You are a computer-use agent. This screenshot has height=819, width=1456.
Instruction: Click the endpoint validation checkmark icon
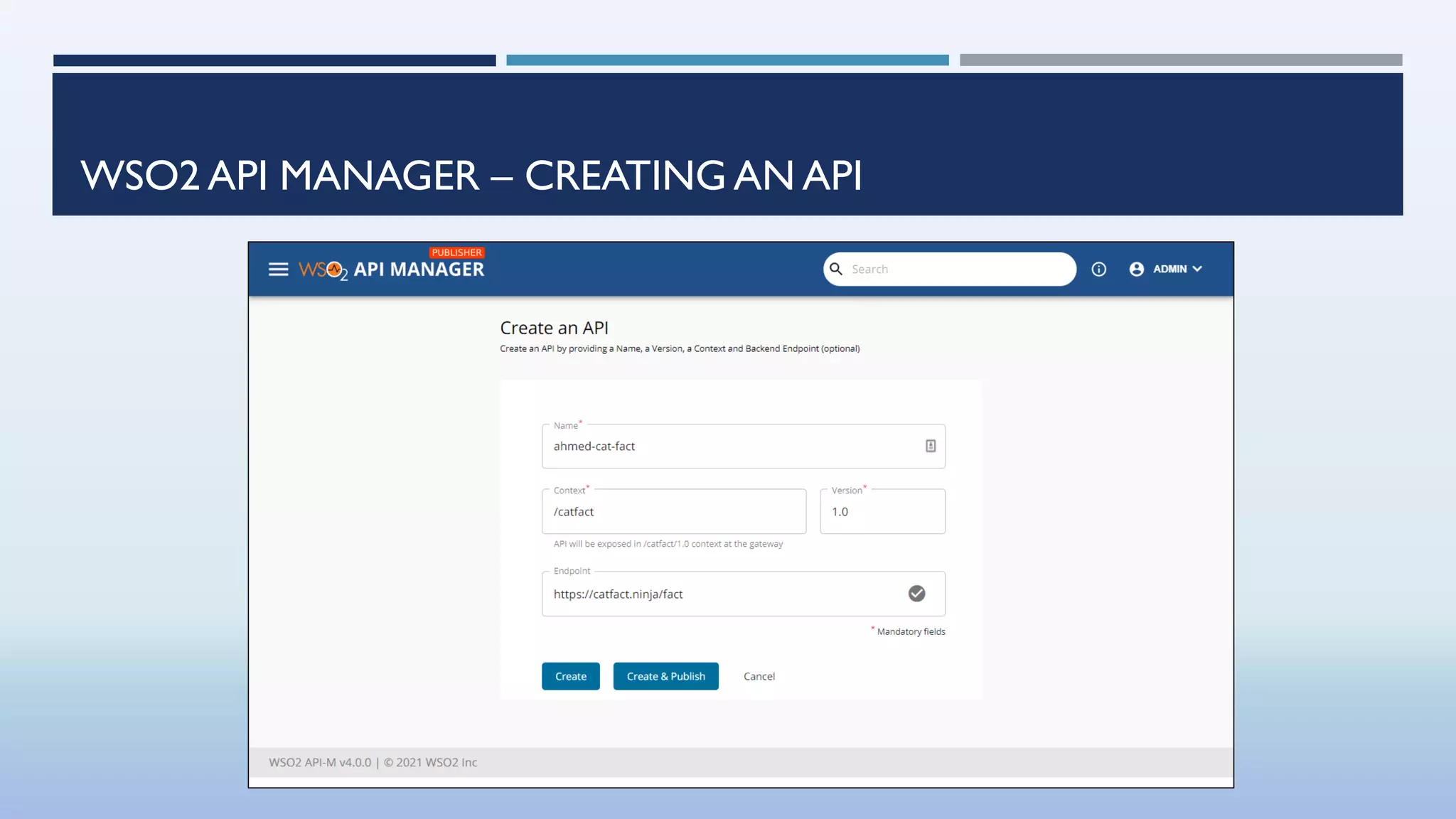[x=916, y=594]
